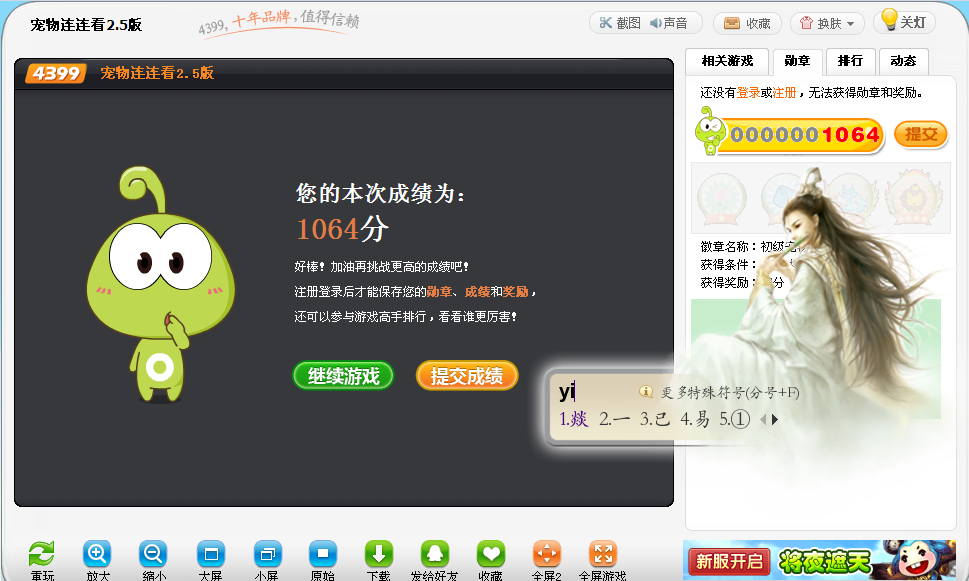The height and width of the screenshot is (581, 969).
Task: Toggle the 声音 sound speaker
Action: pos(669,23)
